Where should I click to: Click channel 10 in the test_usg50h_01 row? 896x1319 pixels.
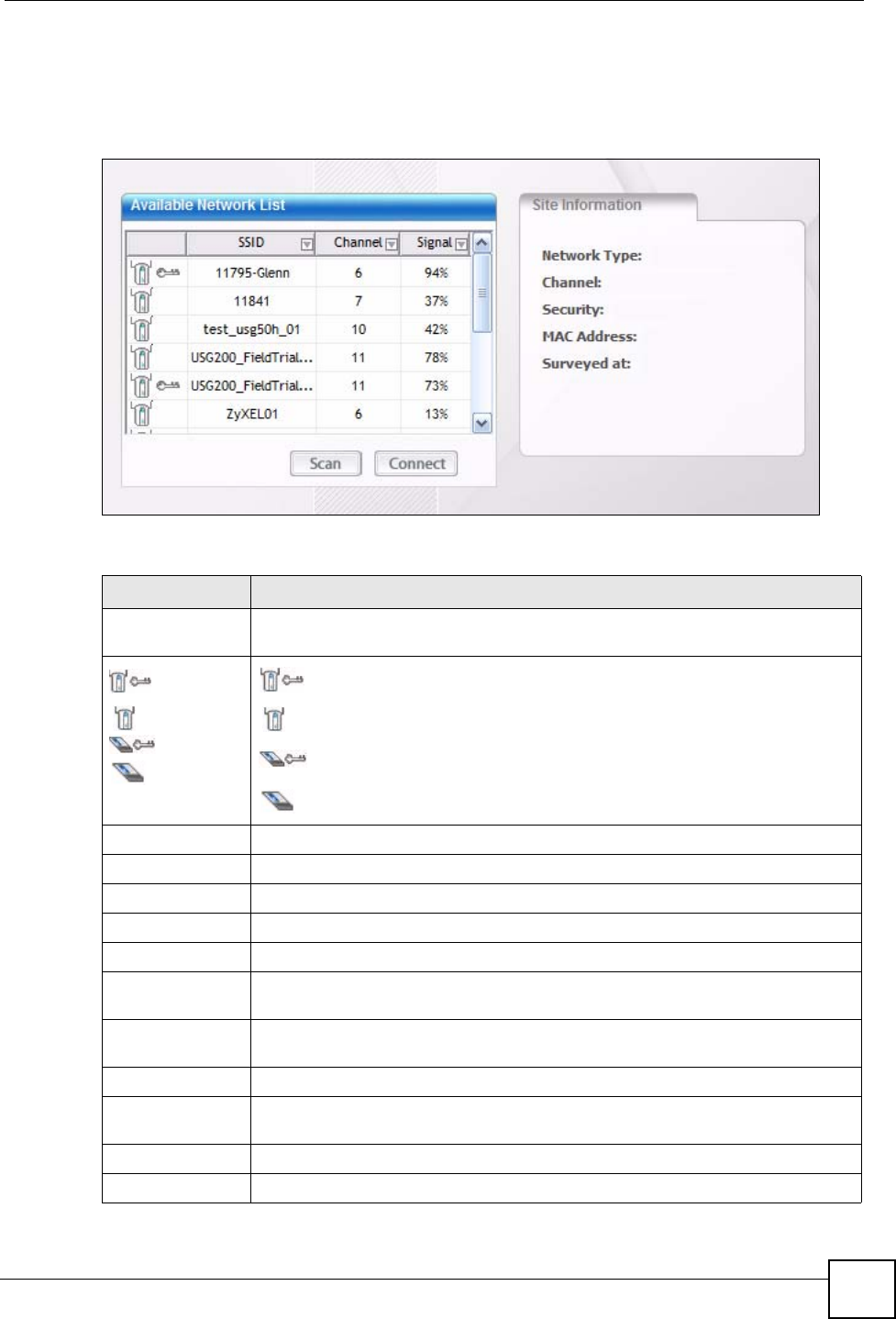pyautogui.click(x=359, y=329)
